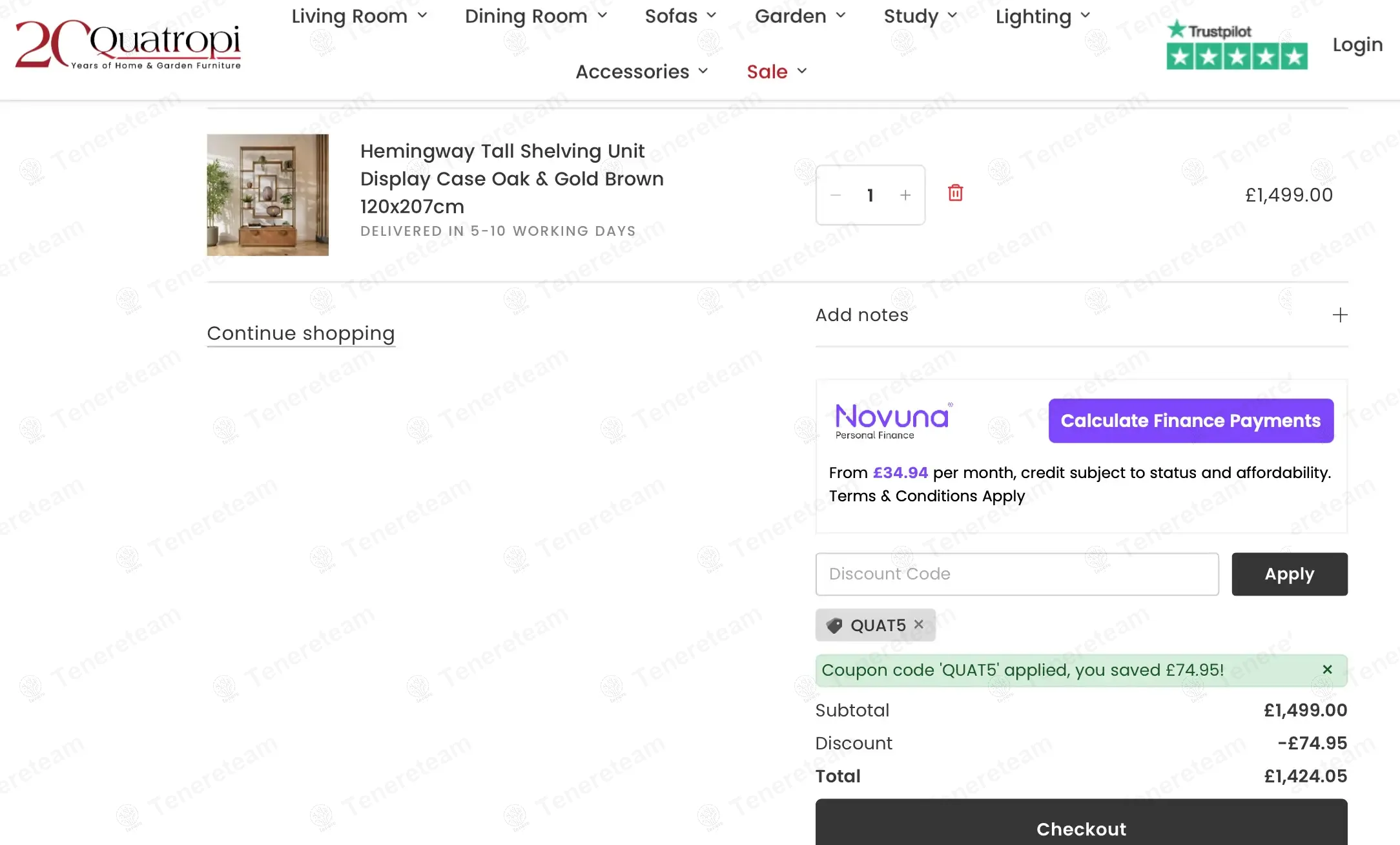Open the Study menu
The image size is (1400, 845).
click(920, 16)
